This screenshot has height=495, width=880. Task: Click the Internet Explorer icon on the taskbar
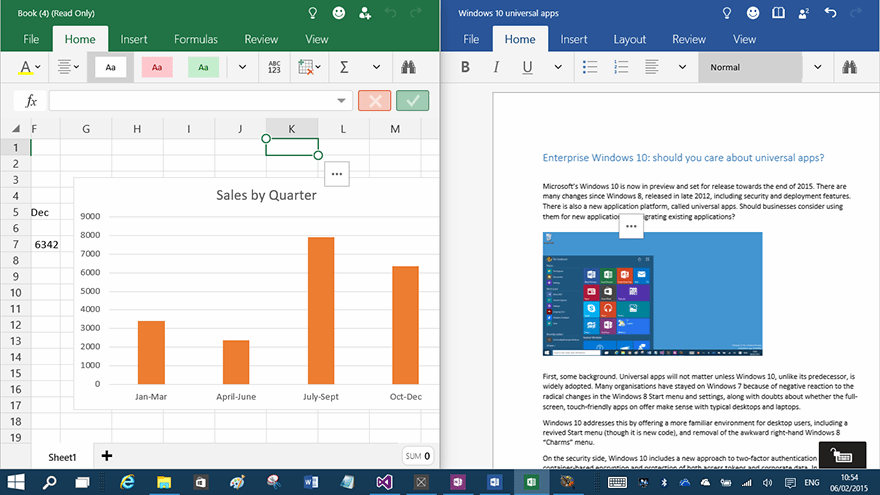[x=128, y=482]
